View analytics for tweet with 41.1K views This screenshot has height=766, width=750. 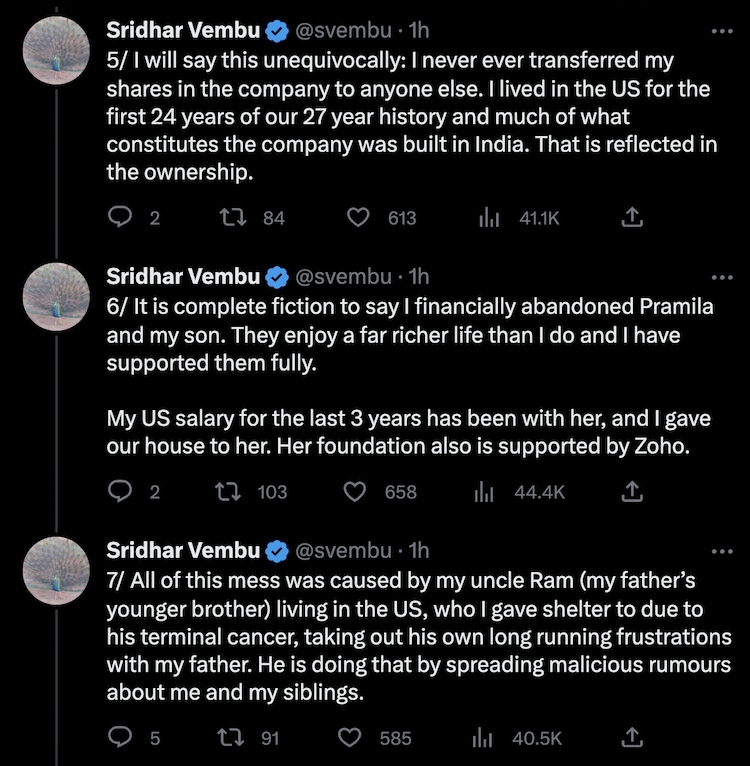[x=488, y=217]
